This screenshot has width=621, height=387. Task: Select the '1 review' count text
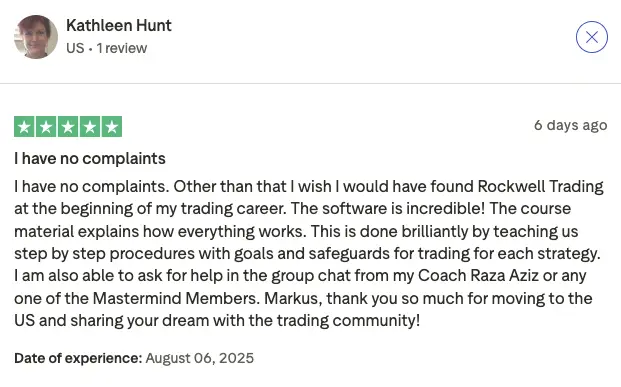tap(122, 48)
